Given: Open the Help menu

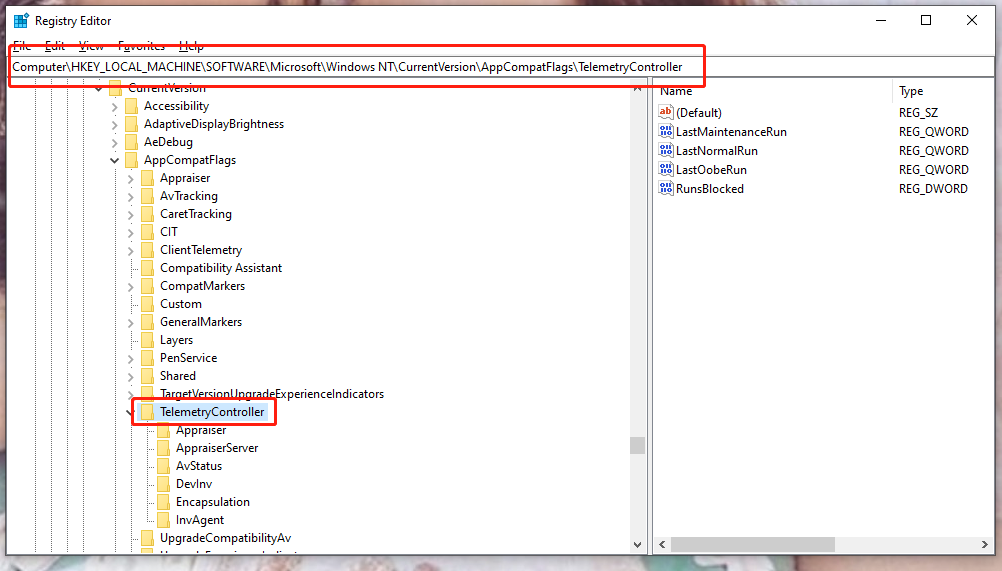Looking at the screenshot, I should coord(191,46).
